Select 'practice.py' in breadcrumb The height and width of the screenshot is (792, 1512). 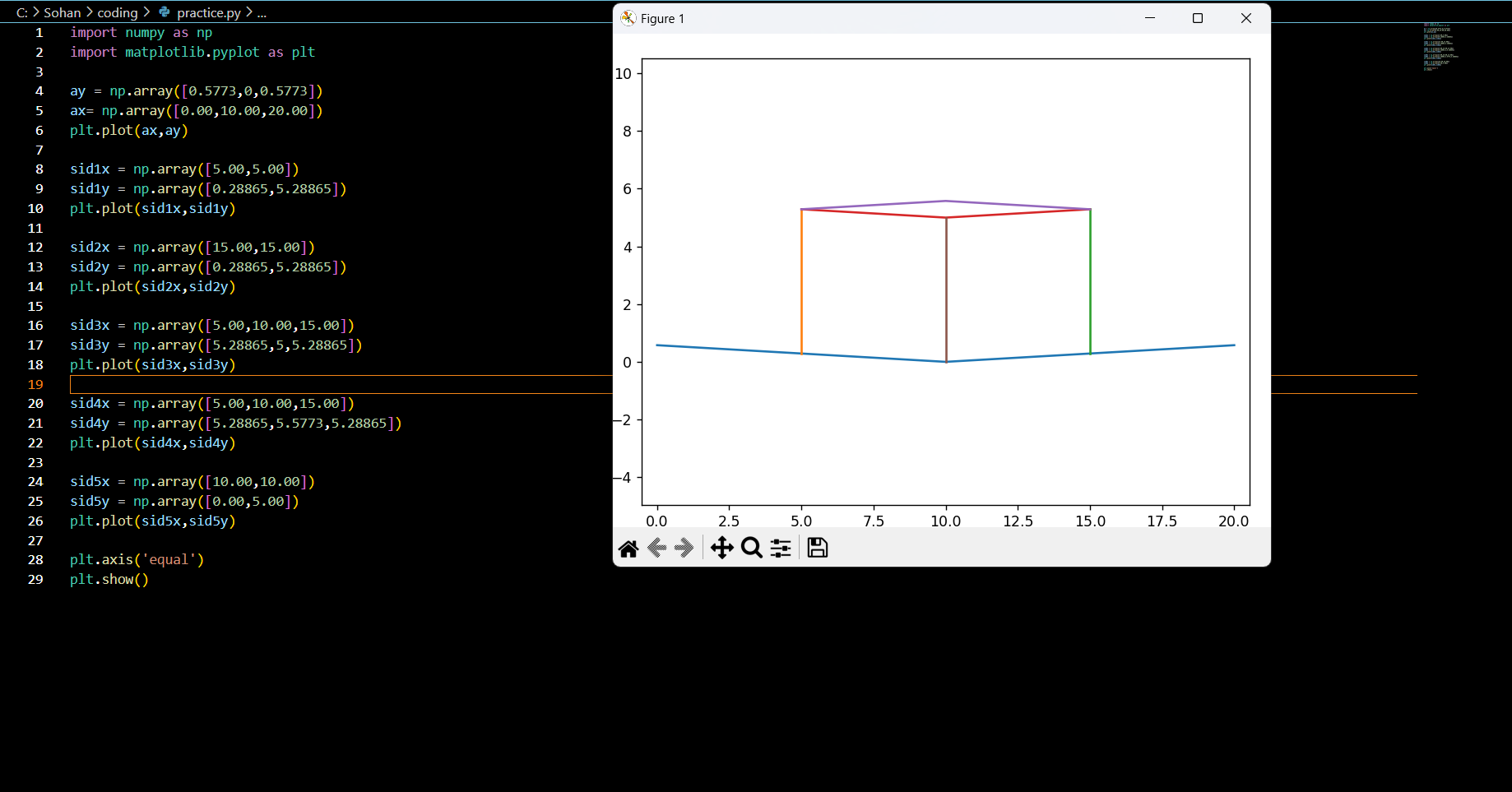(x=209, y=12)
